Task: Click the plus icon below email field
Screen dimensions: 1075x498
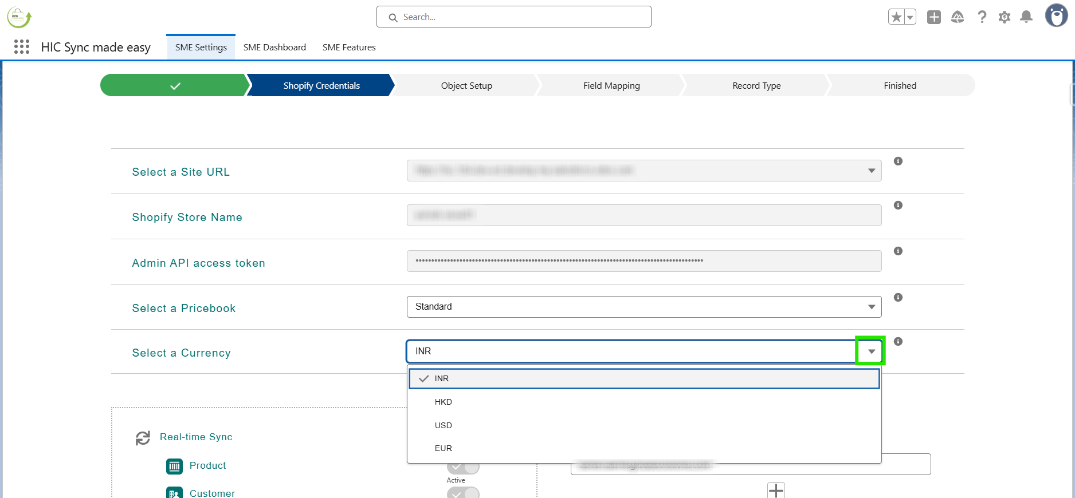Action: pyautogui.click(x=775, y=490)
